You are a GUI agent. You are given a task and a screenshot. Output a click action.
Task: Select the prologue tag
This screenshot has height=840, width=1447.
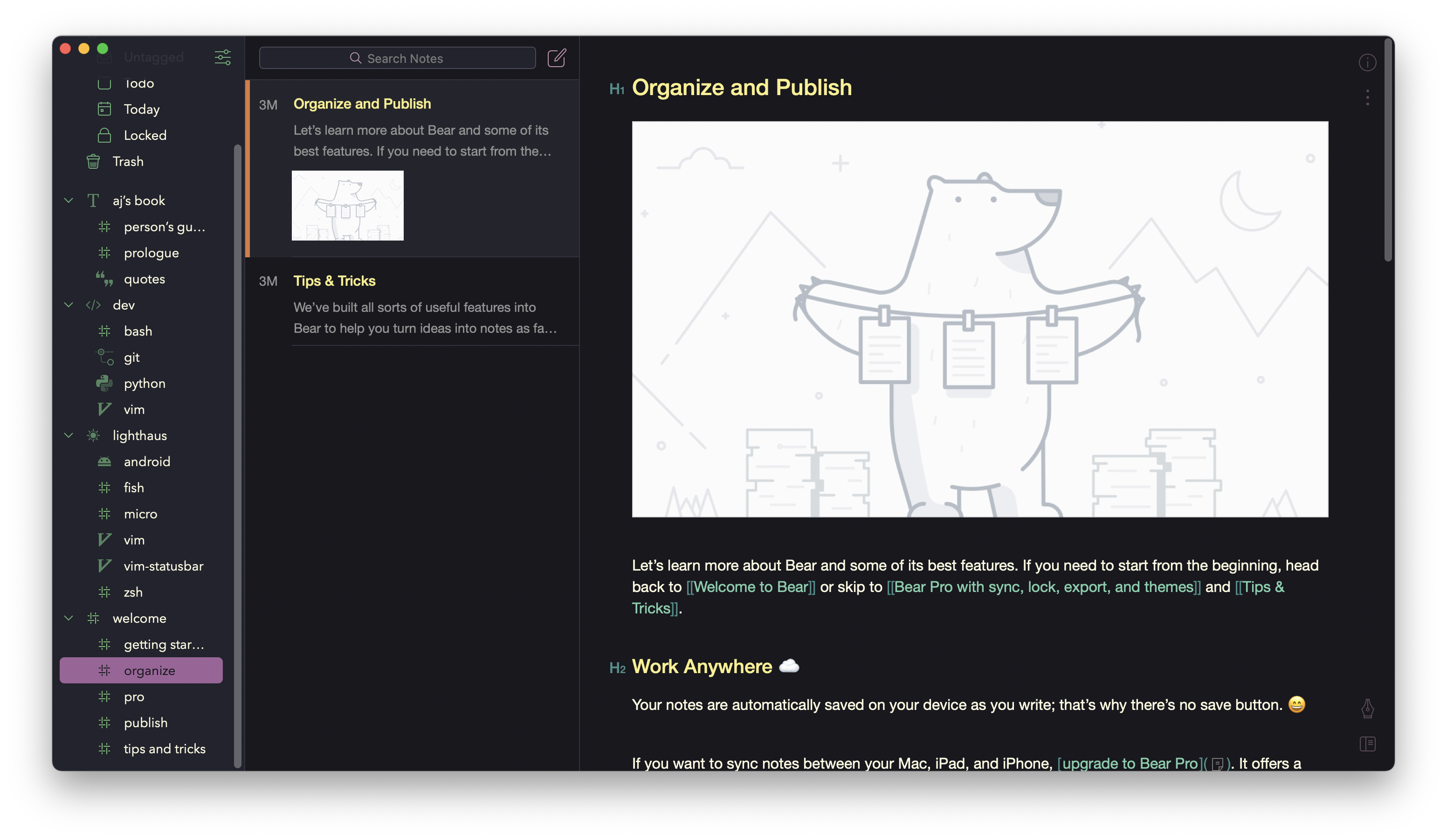(141, 253)
